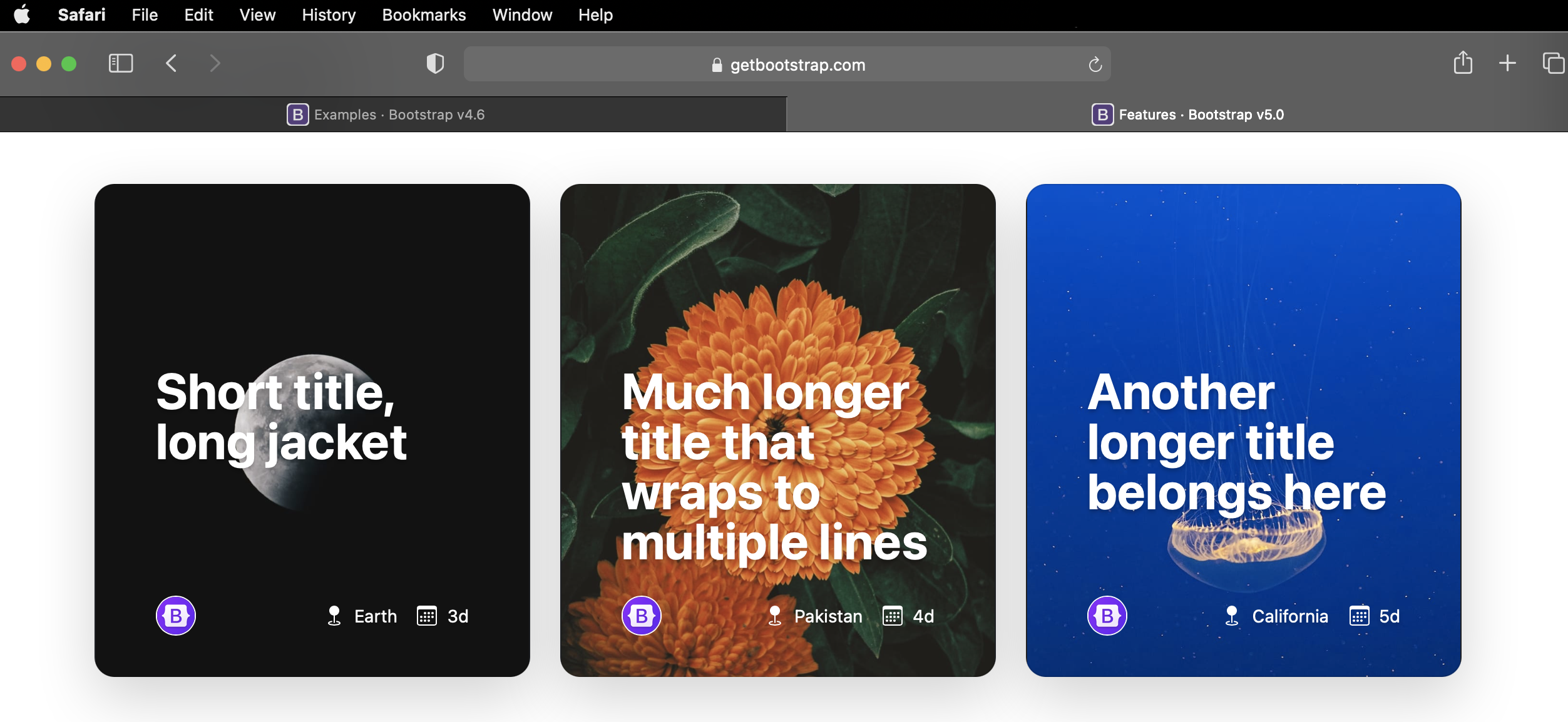
Task: Click the "4d" date label
Action: (923, 616)
